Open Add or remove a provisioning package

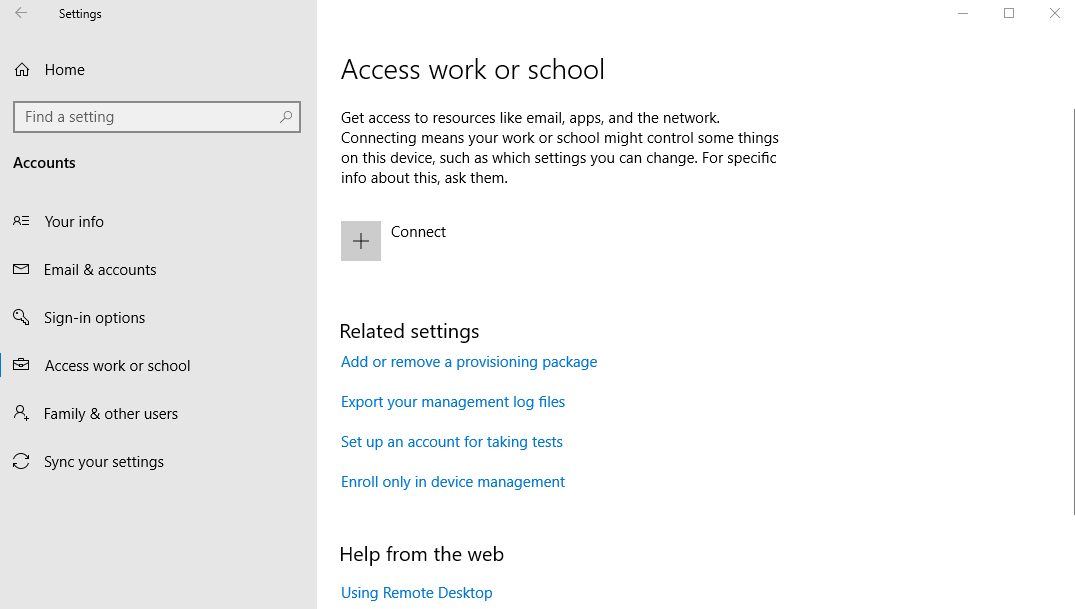[x=468, y=361]
